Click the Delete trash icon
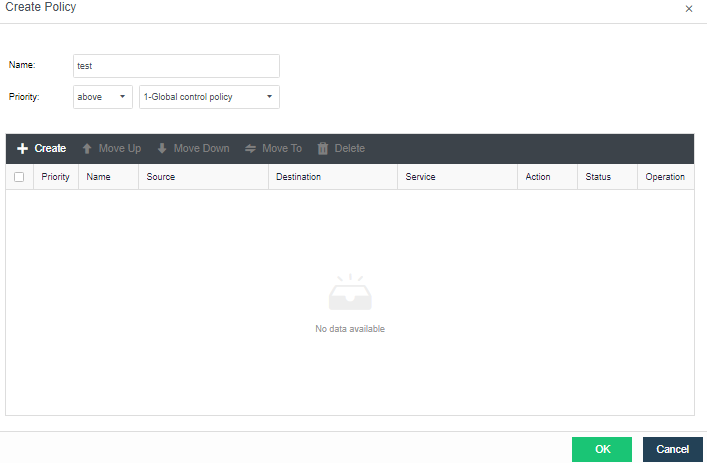Screen dimensions: 707x463 coord(323,149)
